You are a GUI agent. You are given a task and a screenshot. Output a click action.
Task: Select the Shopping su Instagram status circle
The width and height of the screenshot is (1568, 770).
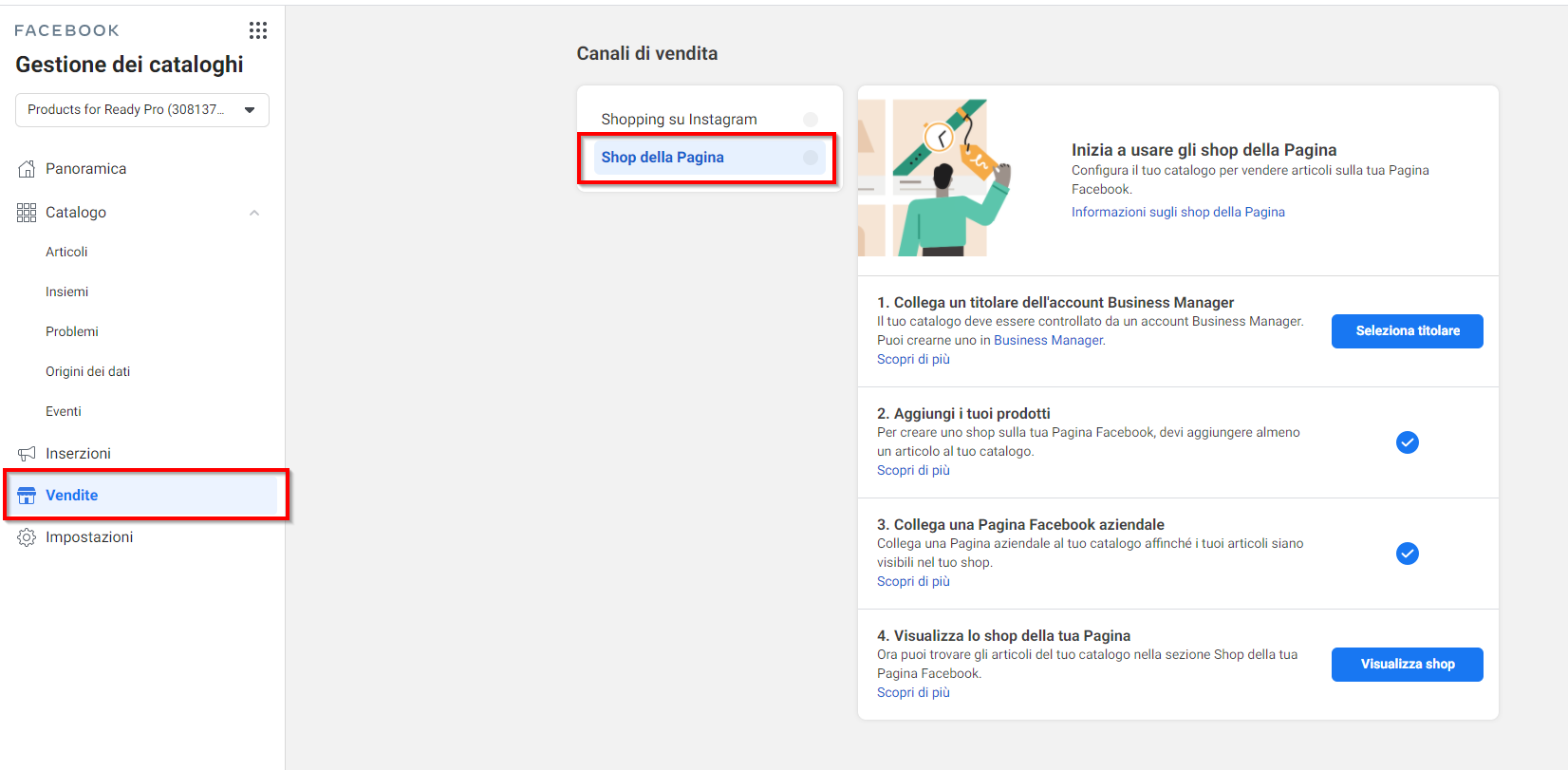pyautogui.click(x=811, y=120)
